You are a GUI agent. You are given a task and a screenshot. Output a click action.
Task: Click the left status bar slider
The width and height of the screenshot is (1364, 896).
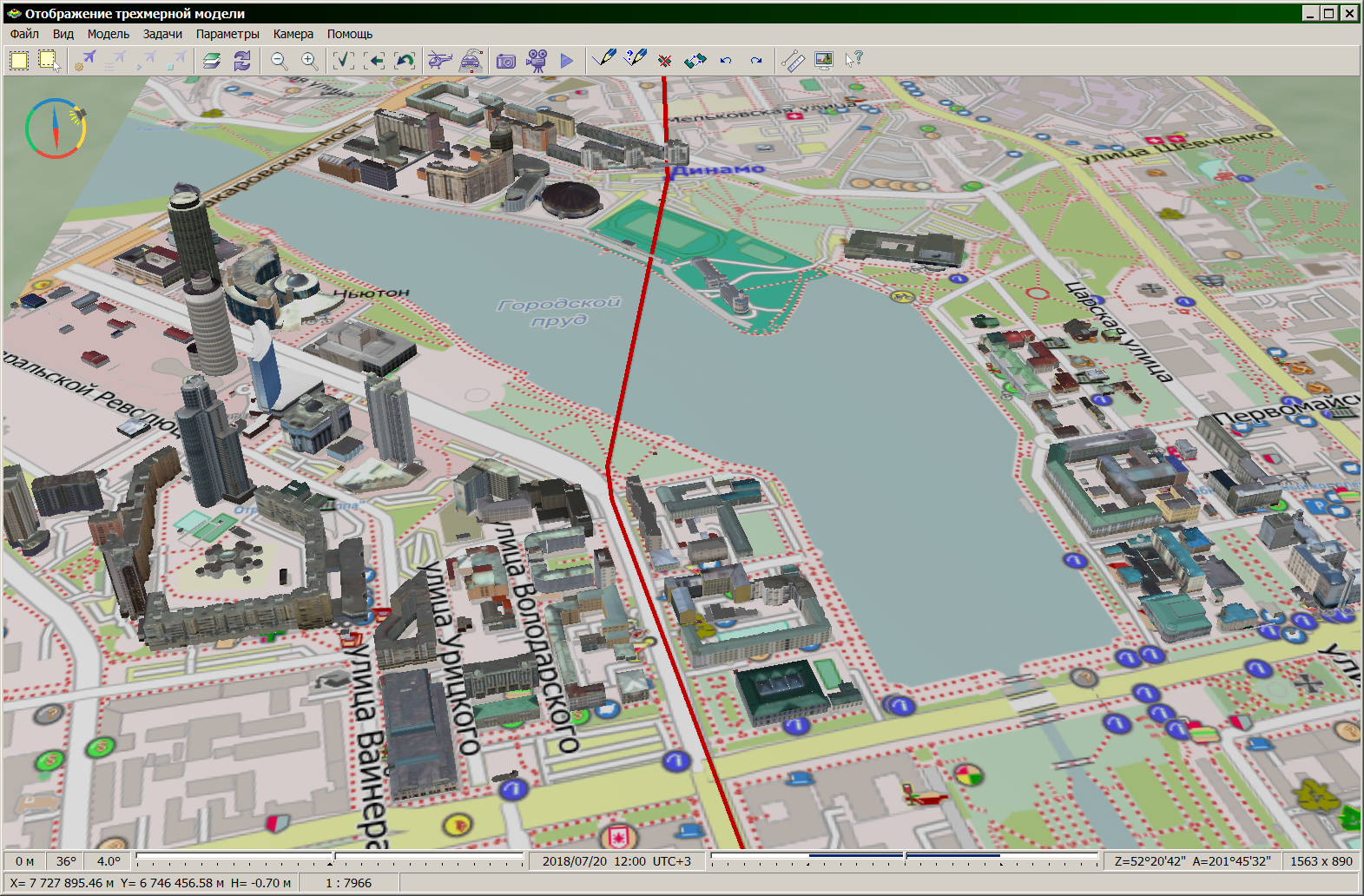pos(330,860)
